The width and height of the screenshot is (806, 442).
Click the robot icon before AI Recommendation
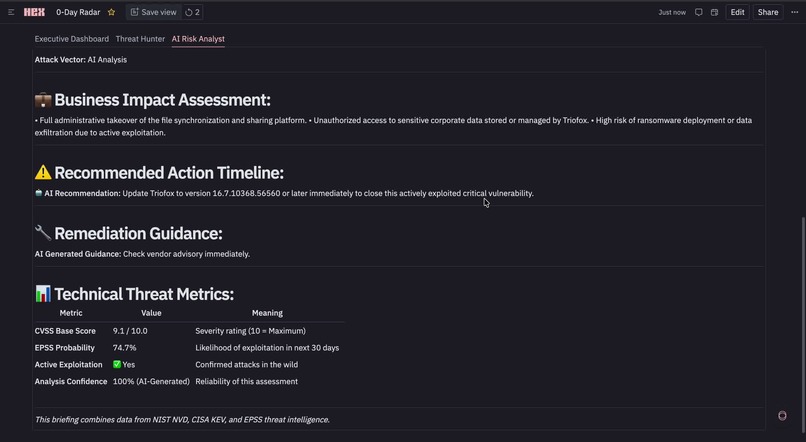[x=39, y=193]
